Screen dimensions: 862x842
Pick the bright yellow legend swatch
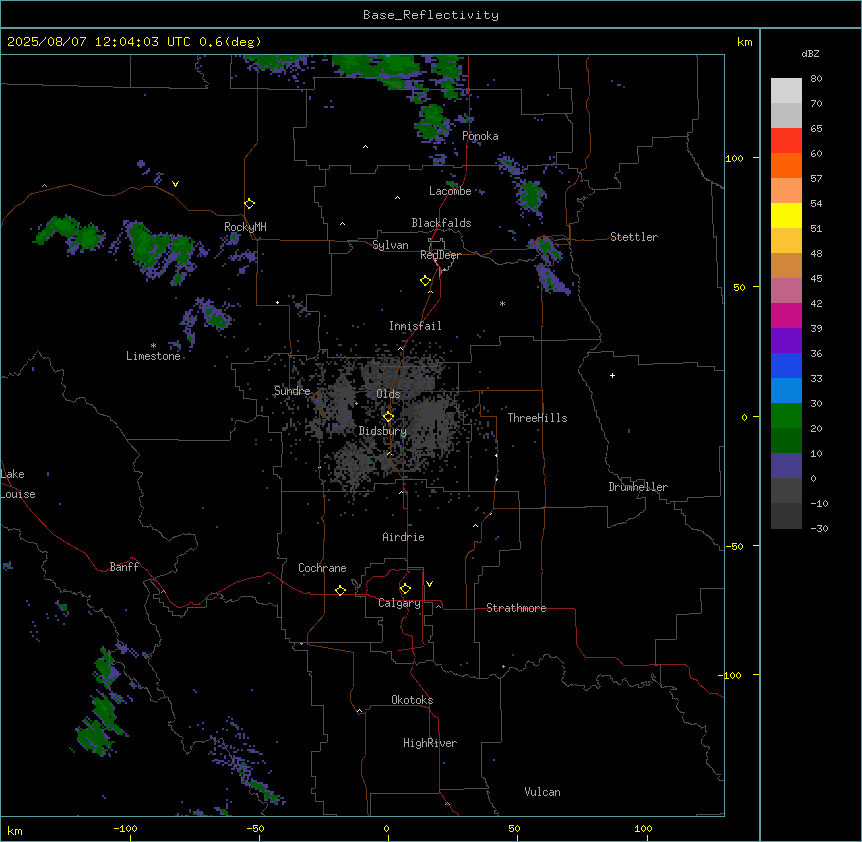[x=786, y=215]
